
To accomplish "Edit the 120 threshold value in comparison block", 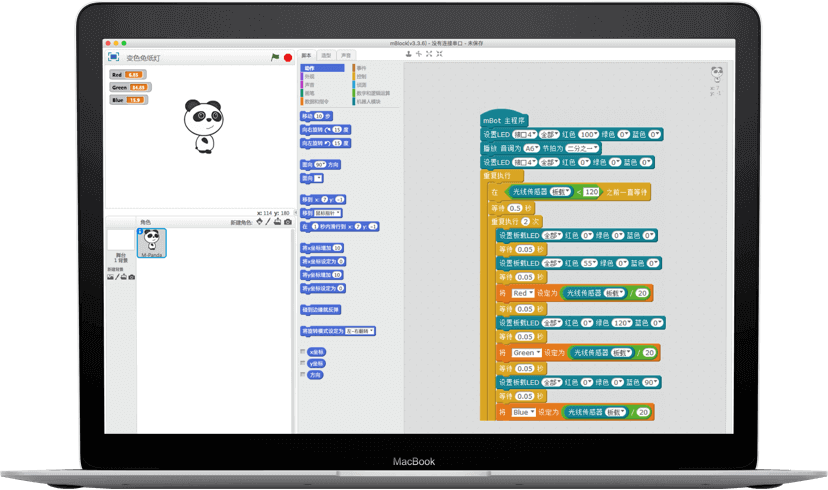I will pyautogui.click(x=591, y=192).
